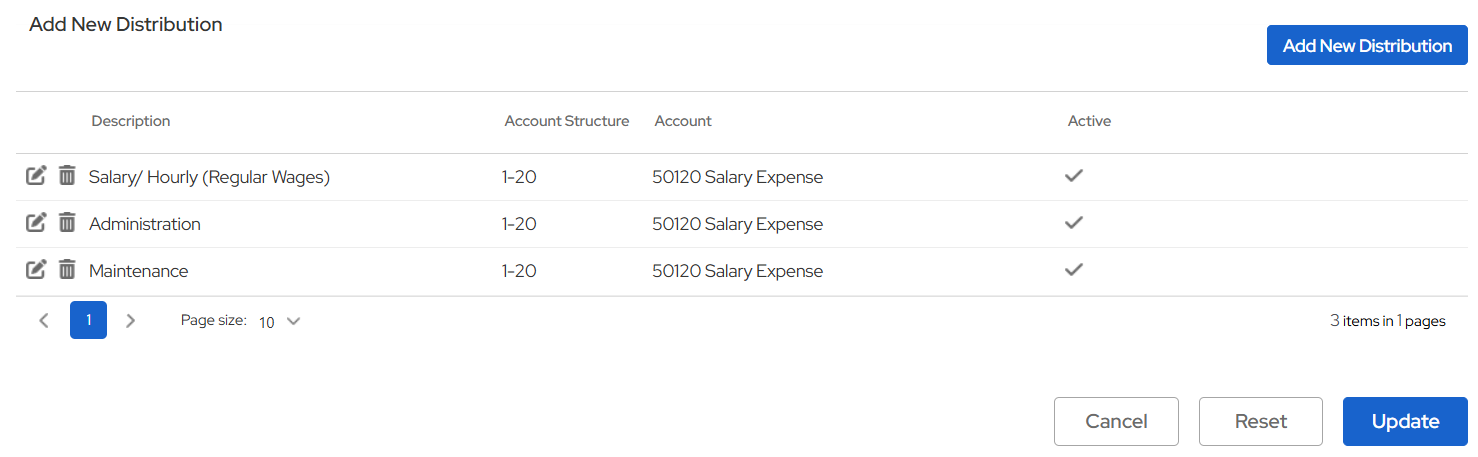The height and width of the screenshot is (457, 1478).
Task: Sort by the Account Structure column header
Action: click(566, 121)
